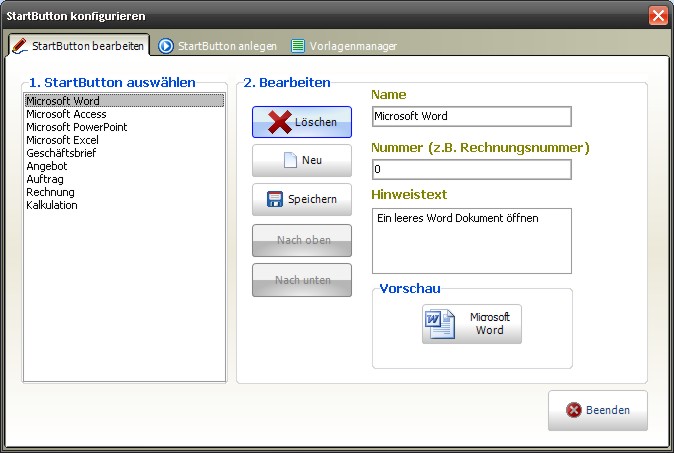The width and height of the screenshot is (674, 453).
Task: Click the Nach unten button
Action: [x=302, y=280]
